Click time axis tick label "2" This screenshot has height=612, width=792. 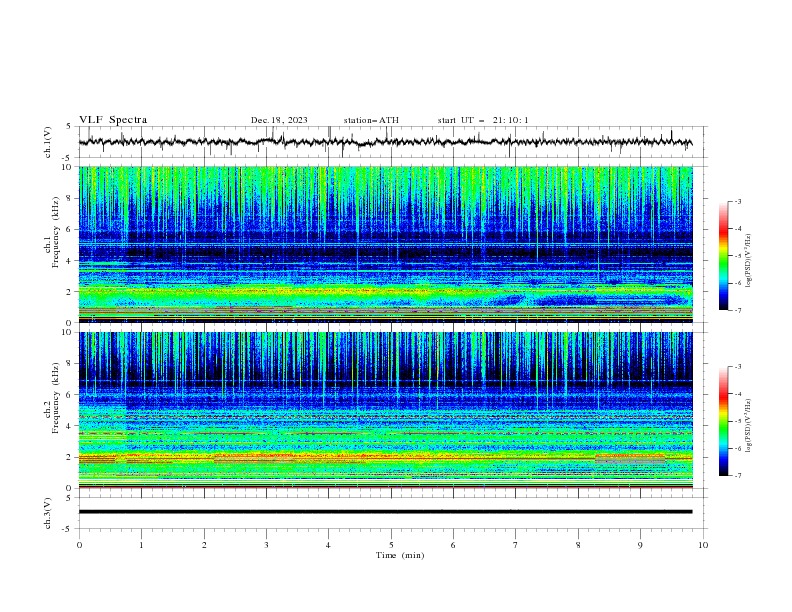pos(204,545)
